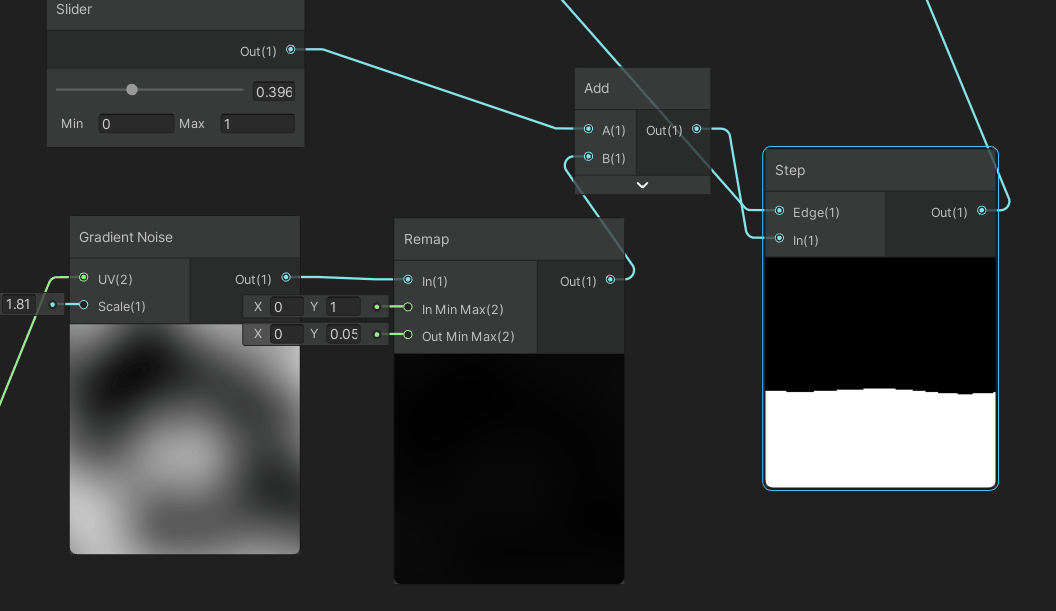Click the slider value field 0.396
Image resolution: width=1056 pixels, height=611 pixels.
(273, 92)
